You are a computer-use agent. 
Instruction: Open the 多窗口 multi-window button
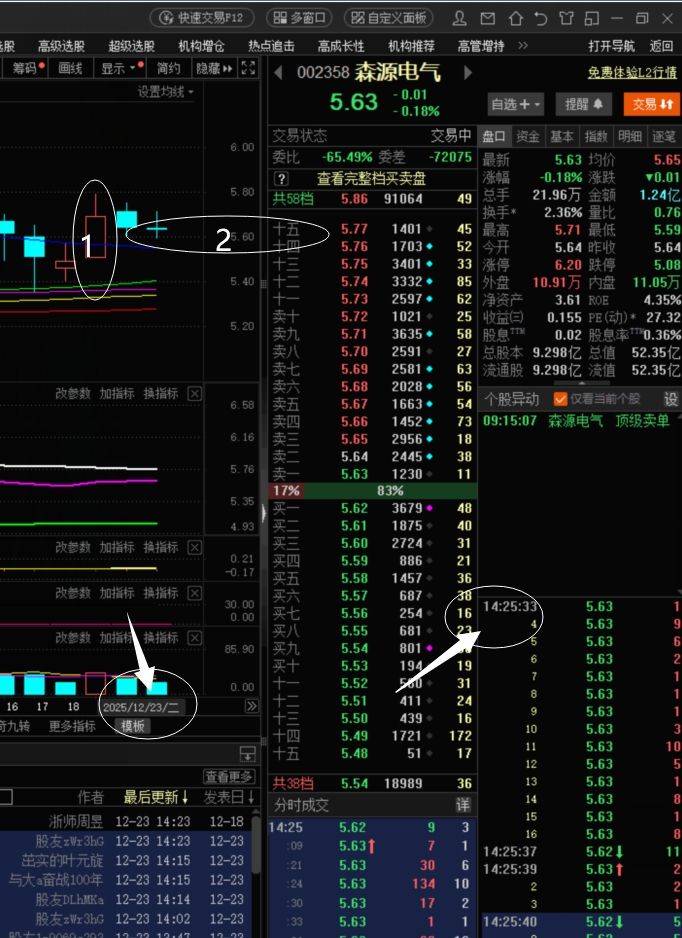[299, 18]
